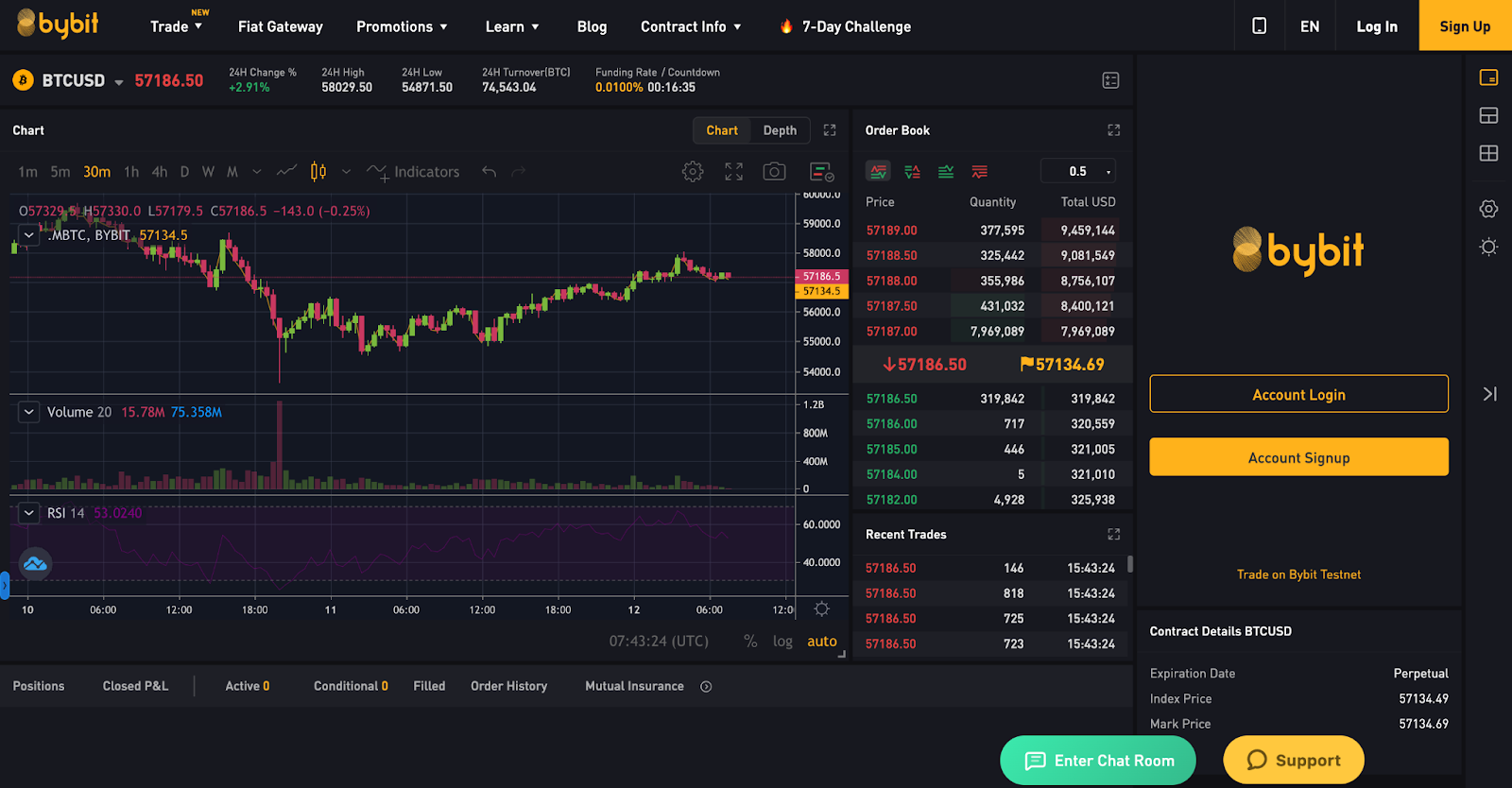
Task: Select the single-panel layout icon in sidebar
Action: point(1488,77)
